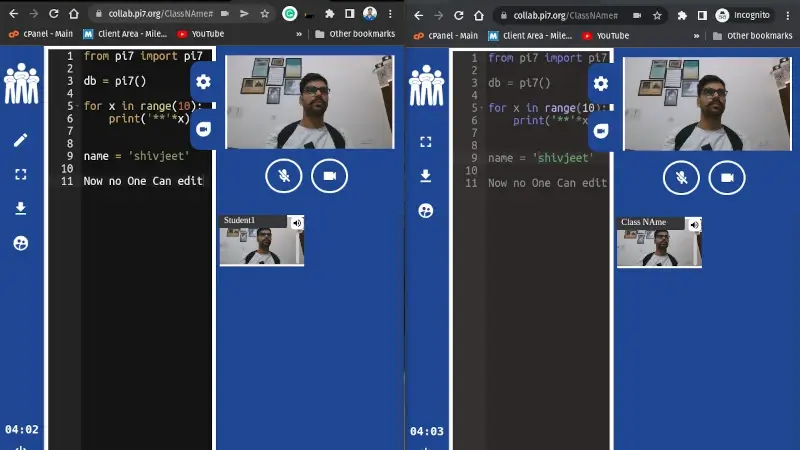The image size is (800, 450).
Task: Expand bookmarks overflow chevron in left browser
Action: (x=299, y=34)
